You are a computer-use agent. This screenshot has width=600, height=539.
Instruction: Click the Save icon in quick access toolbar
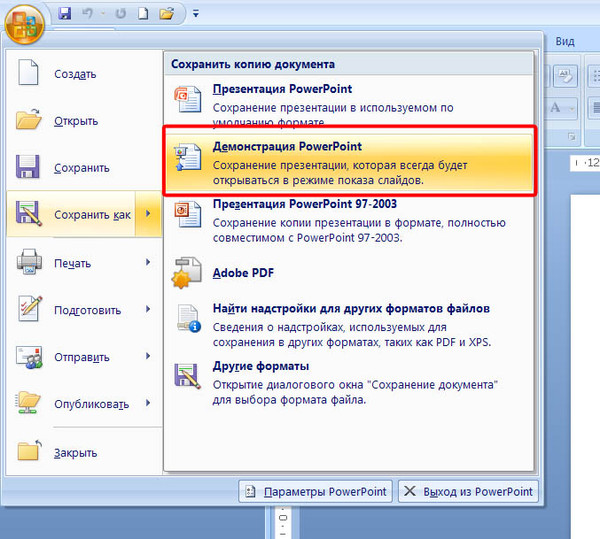(x=65, y=14)
